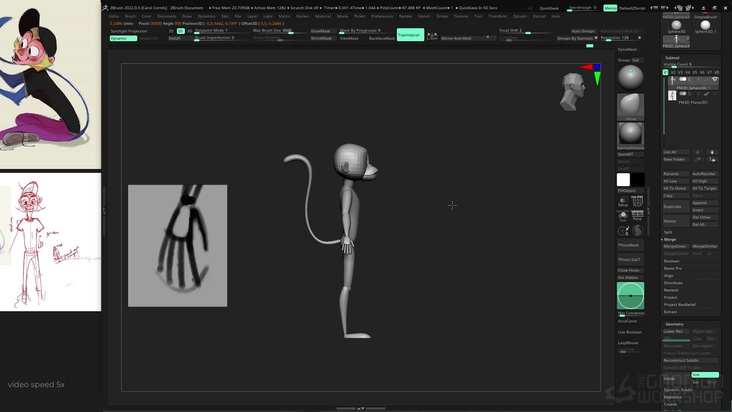This screenshot has width=732, height=412.
Task: Click the MergeDown button
Action: pos(675,246)
